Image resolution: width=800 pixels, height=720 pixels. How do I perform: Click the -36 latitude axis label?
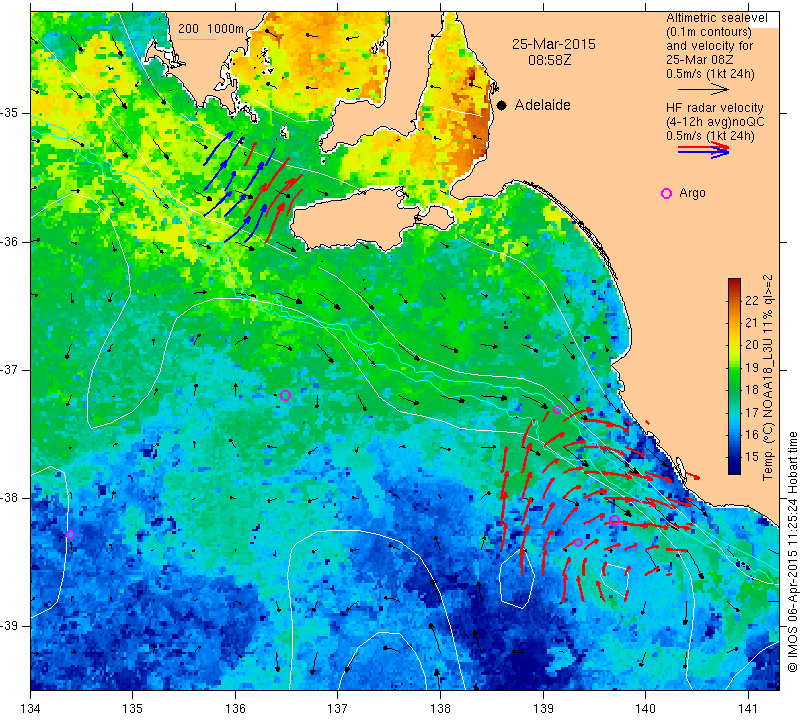pyautogui.click(x=11, y=241)
